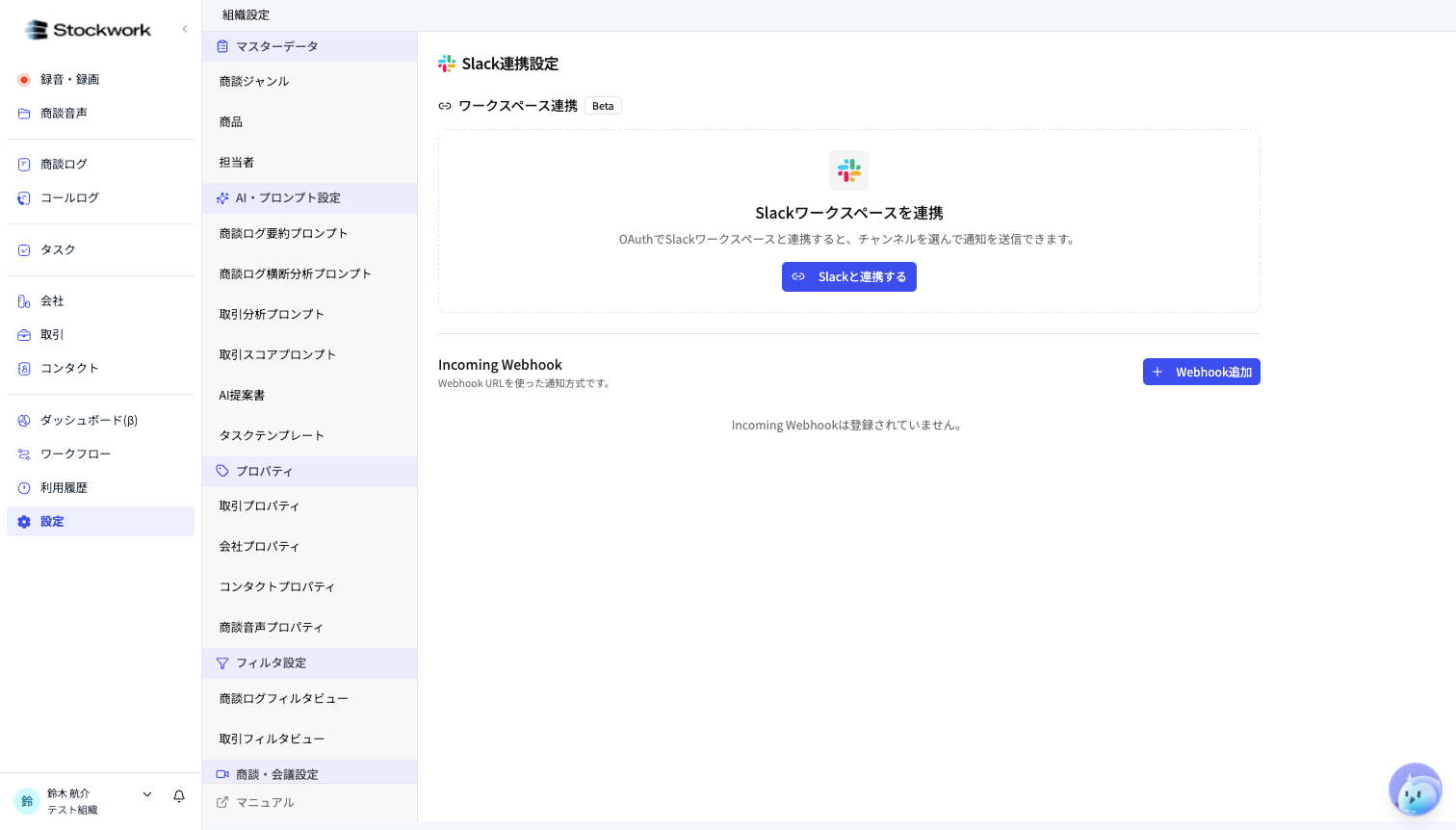The width and height of the screenshot is (1456, 830).
Task: Click the flow icon beside ワークフロー
Action: (x=24, y=454)
